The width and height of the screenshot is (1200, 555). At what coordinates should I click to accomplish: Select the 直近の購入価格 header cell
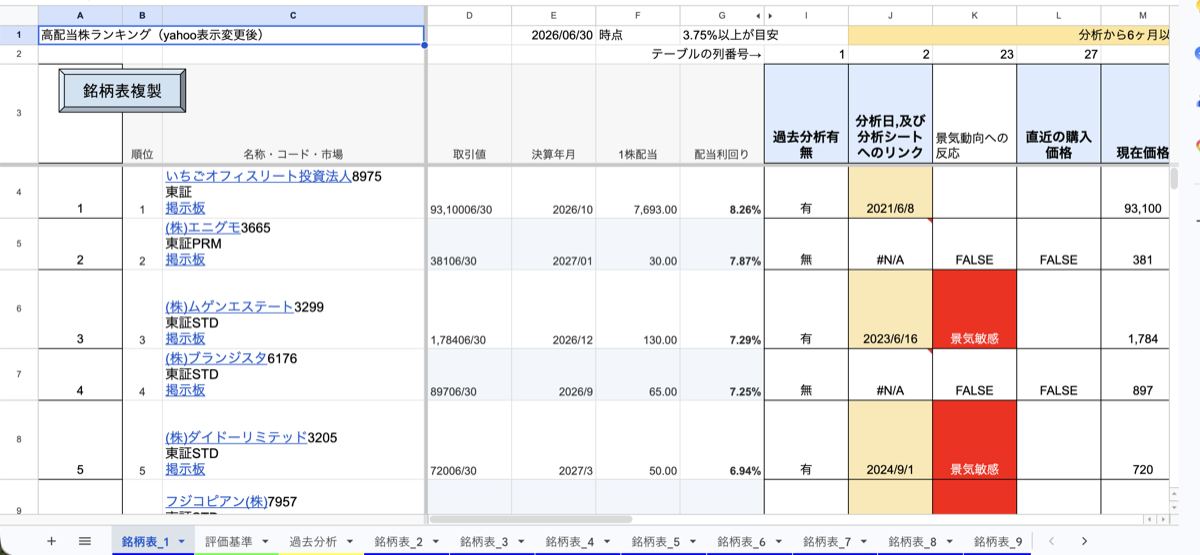(x=1058, y=114)
